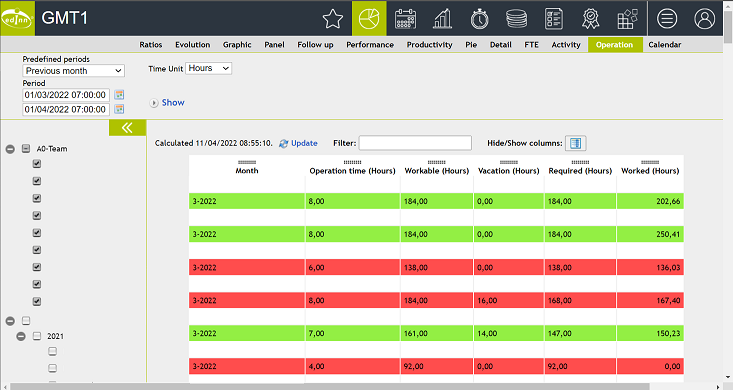Click the Worked value 250,41

point(668,234)
